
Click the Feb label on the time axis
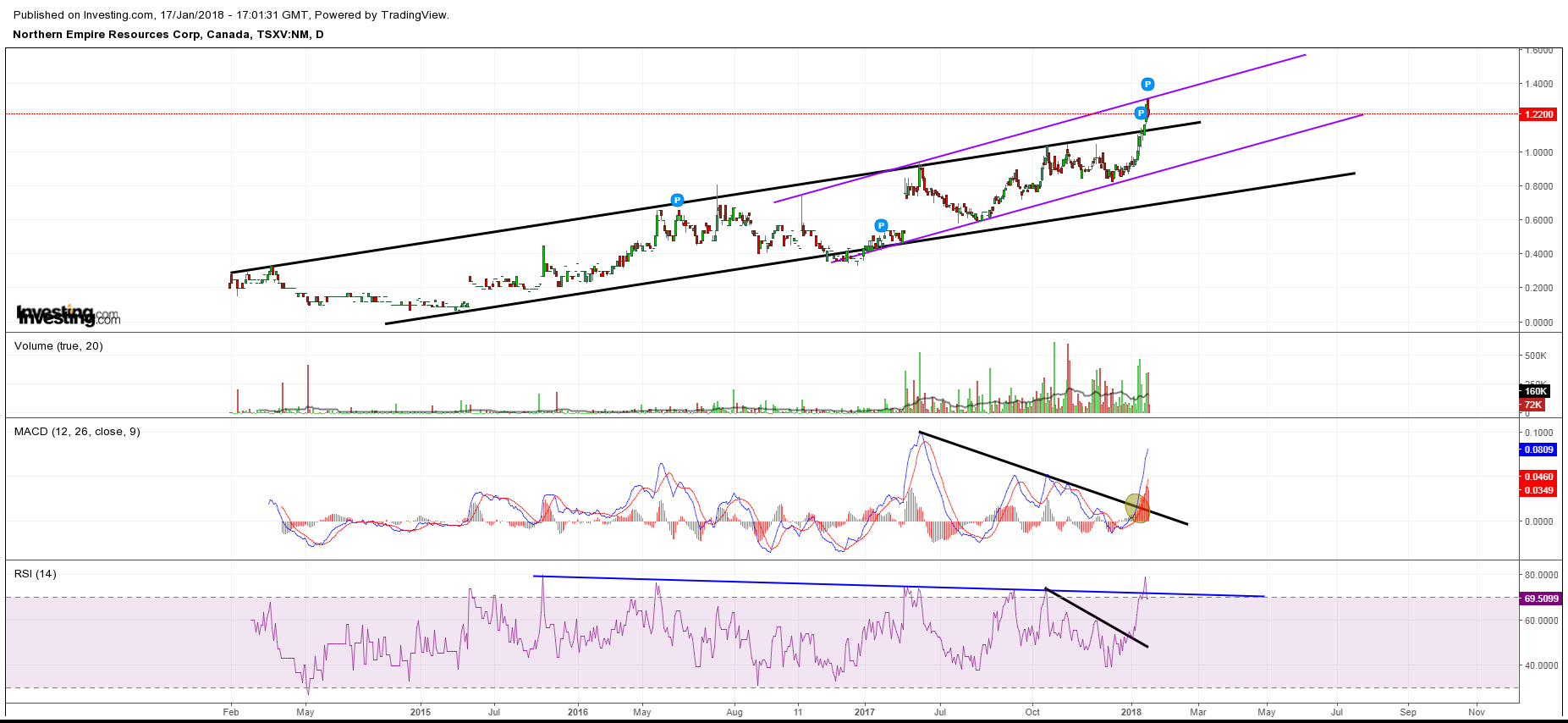[x=231, y=712]
